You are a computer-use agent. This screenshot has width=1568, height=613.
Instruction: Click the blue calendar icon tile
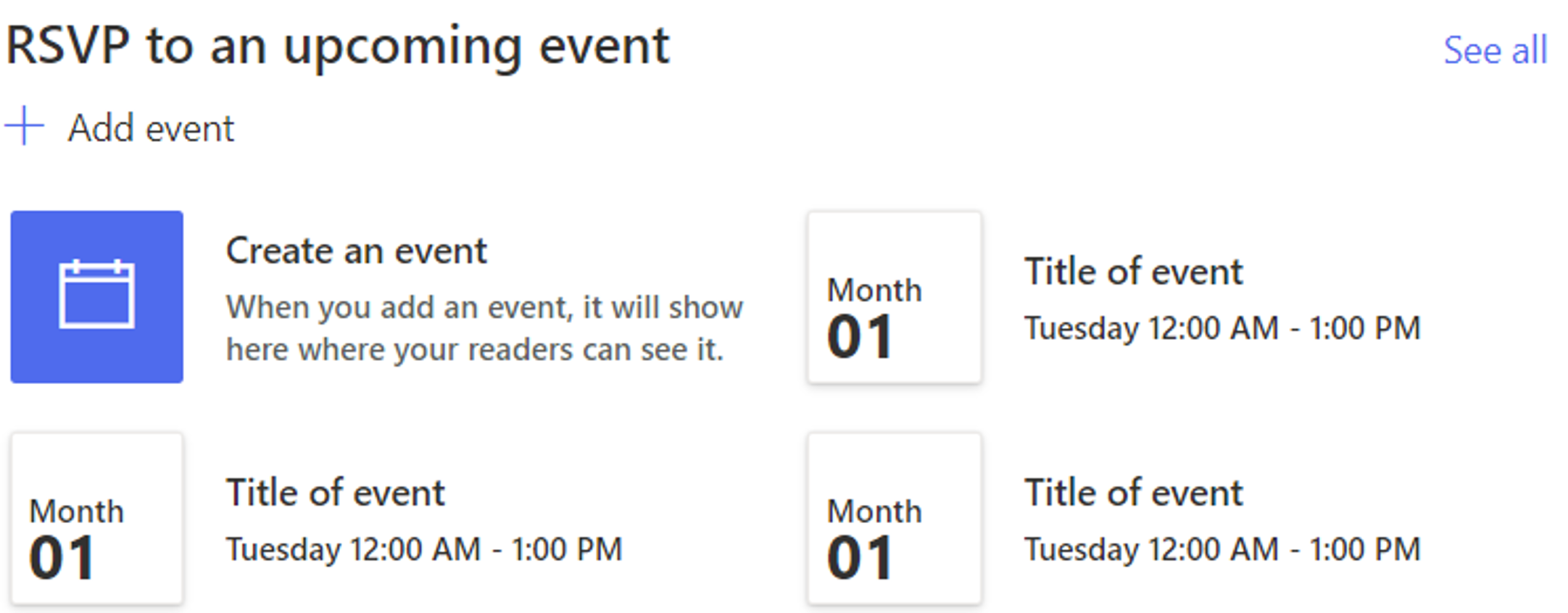coord(96,296)
